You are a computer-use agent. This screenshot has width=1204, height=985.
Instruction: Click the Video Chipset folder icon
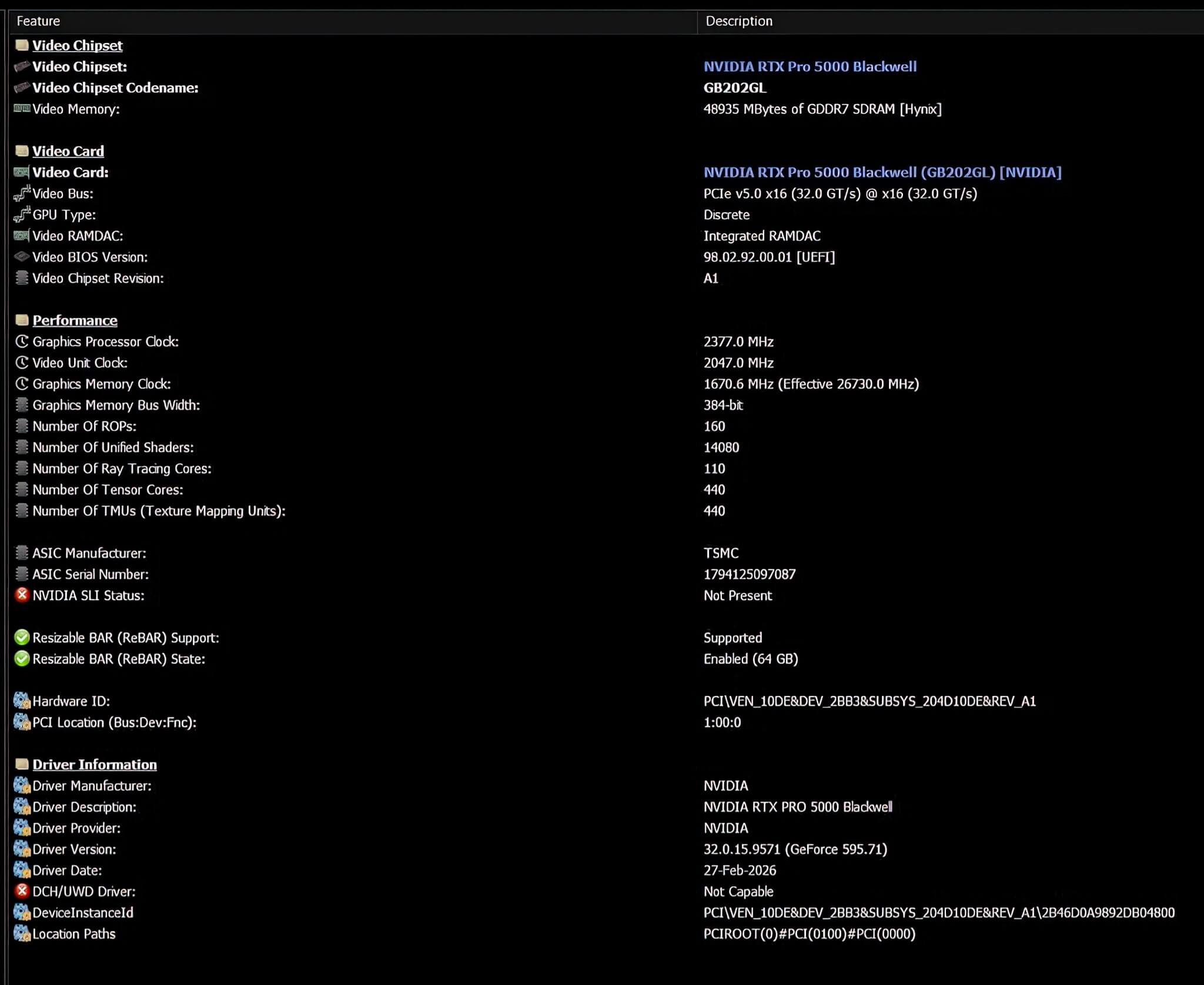22,45
